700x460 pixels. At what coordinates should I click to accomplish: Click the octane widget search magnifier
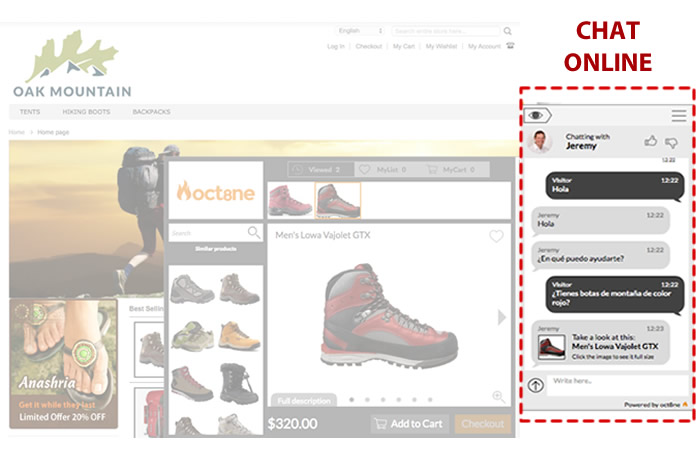tap(254, 233)
